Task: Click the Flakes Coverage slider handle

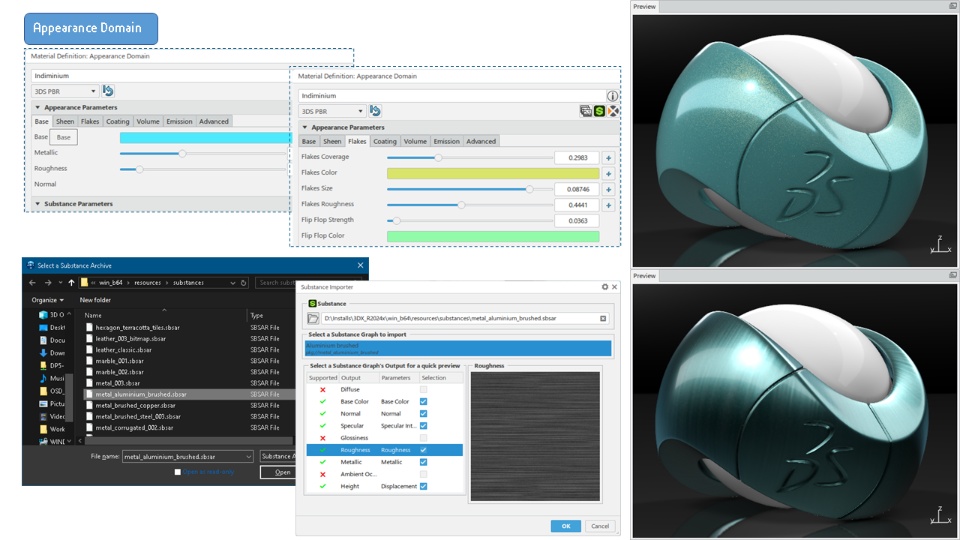Action: [438, 158]
